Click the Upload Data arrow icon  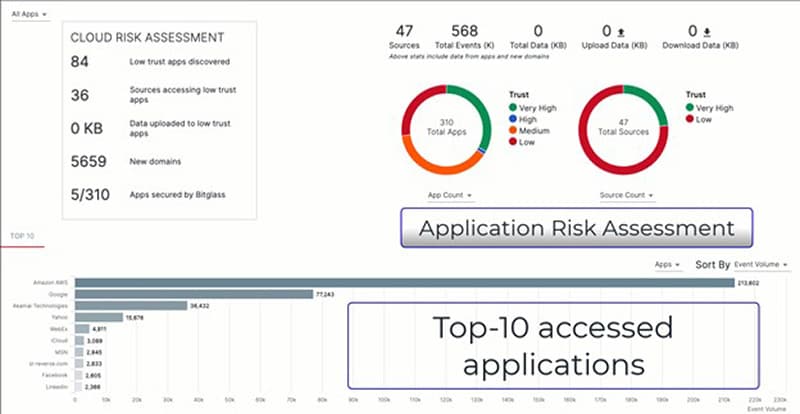(x=624, y=32)
